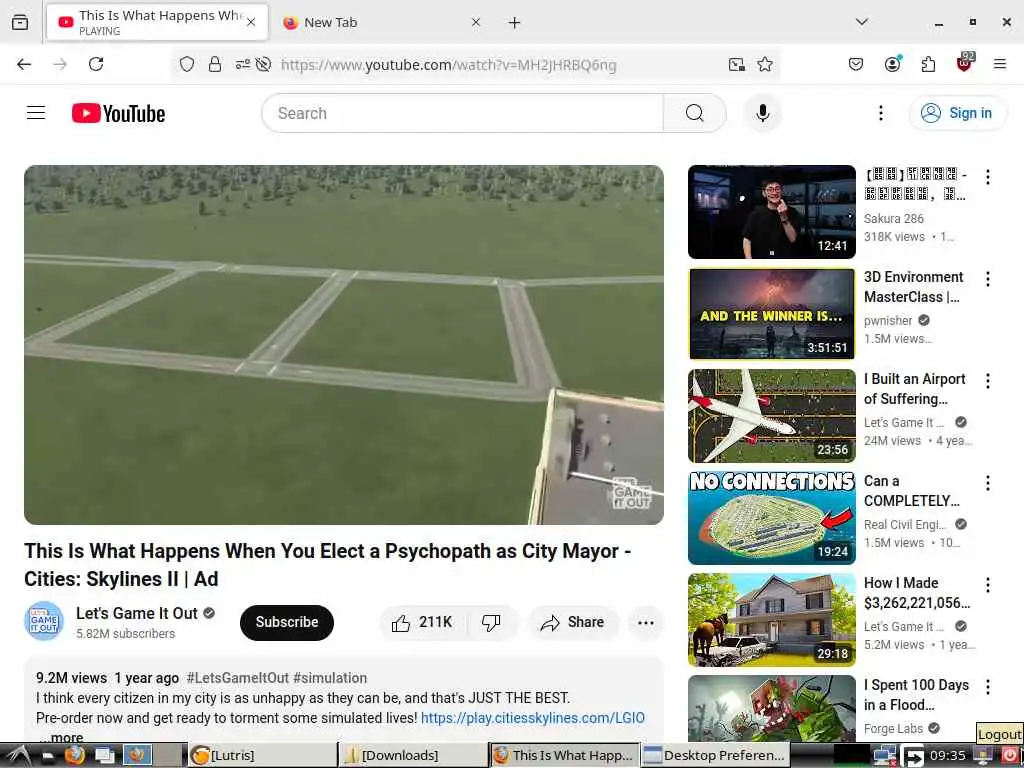The width and height of the screenshot is (1024, 768).
Task: Click the video player area
Action: click(344, 345)
